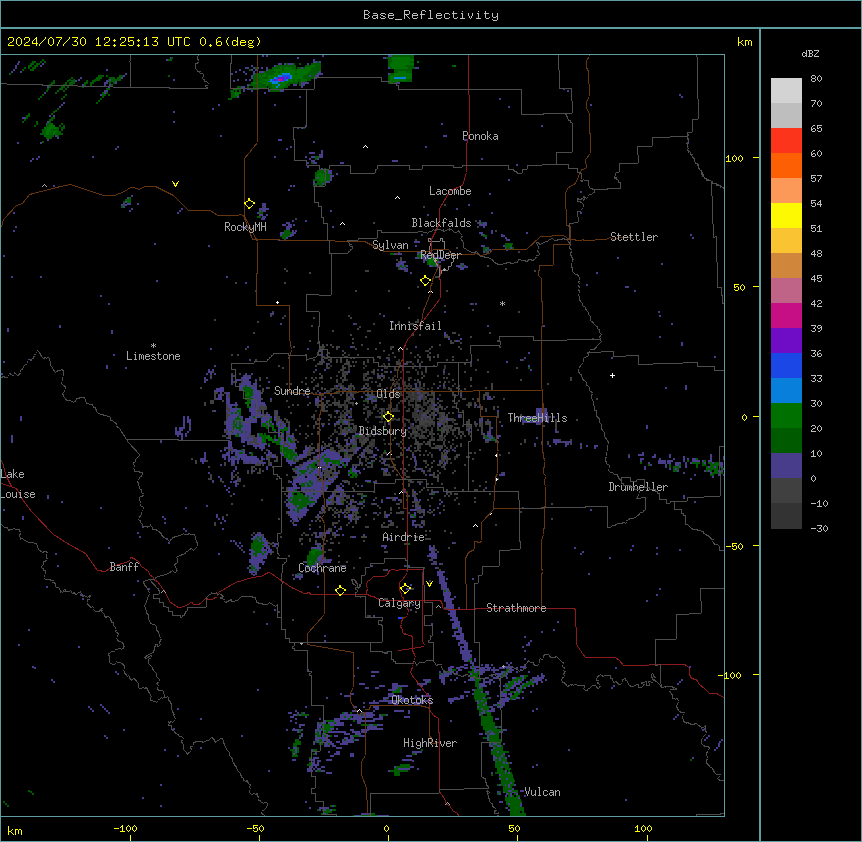
Task: Pick the bright yellow legend swatch between 51 and 54
Action: tap(786, 215)
